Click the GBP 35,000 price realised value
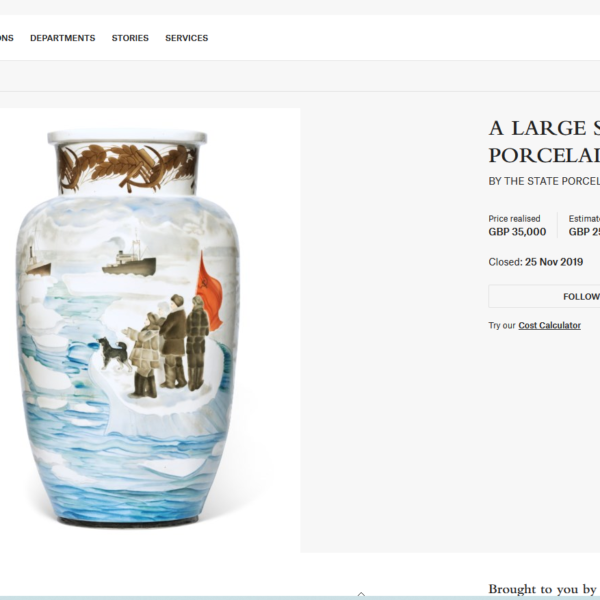600x600 pixels. [x=517, y=232]
